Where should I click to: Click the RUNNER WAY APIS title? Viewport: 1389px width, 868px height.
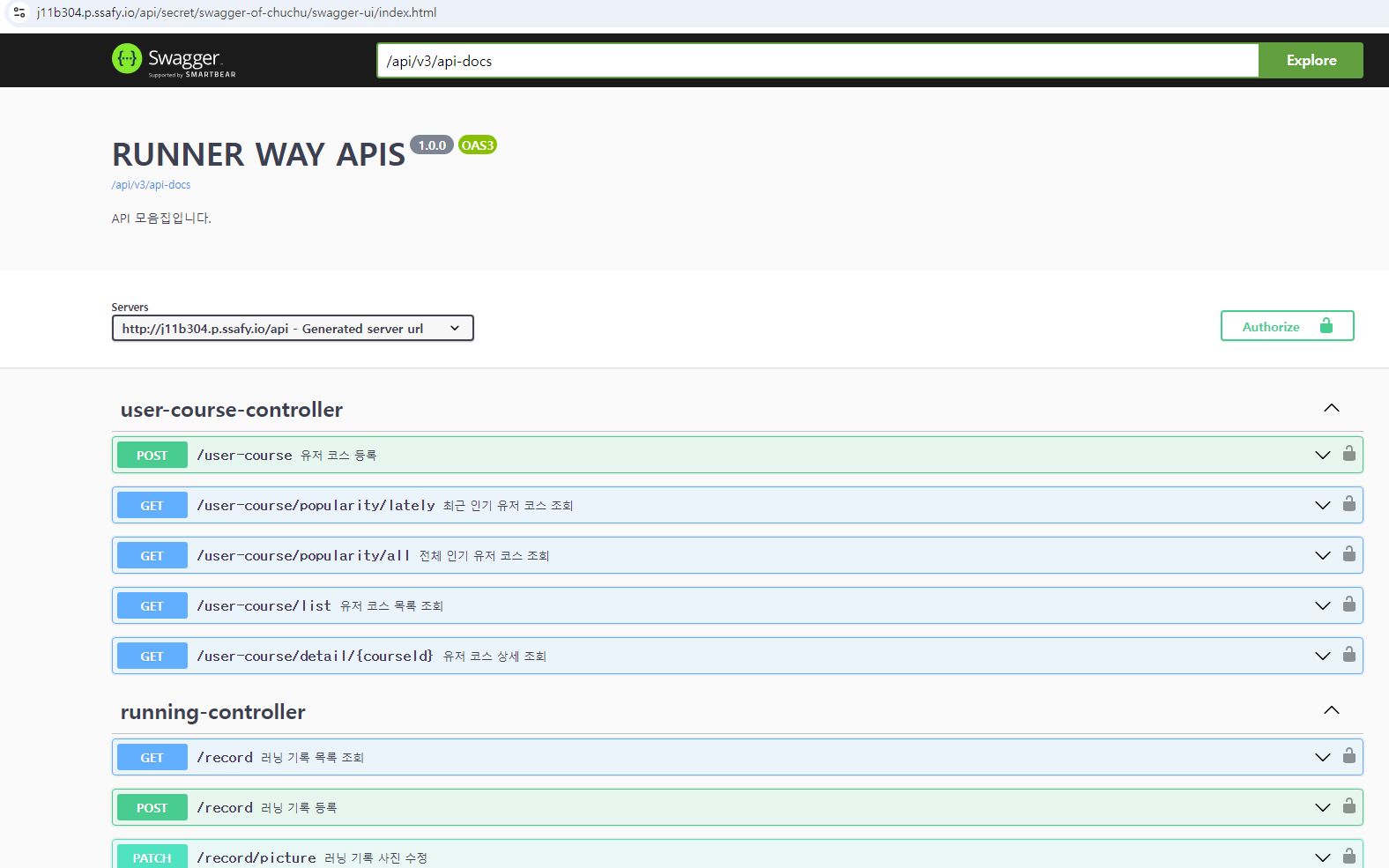[x=258, y=155]
